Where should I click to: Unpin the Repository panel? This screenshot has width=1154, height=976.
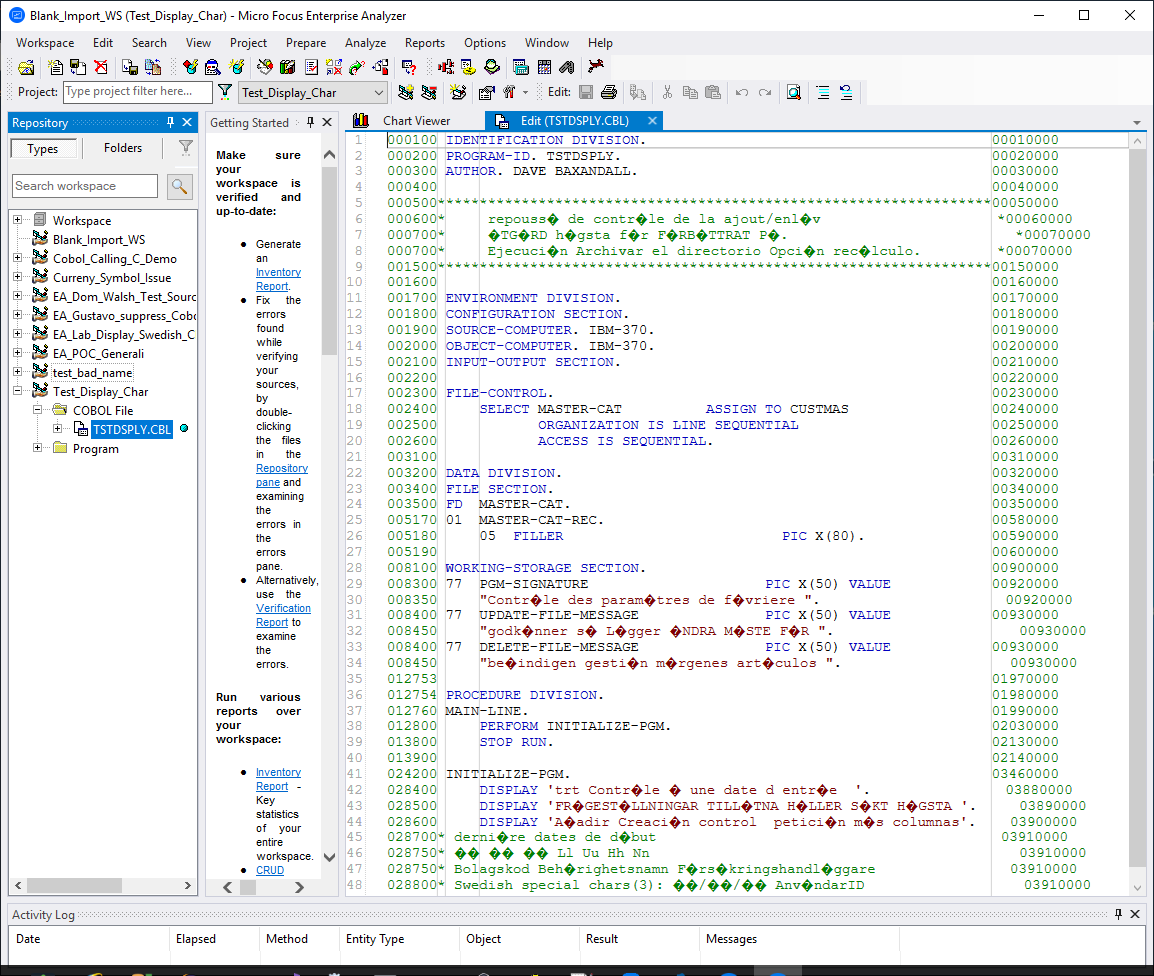point(171,122)
